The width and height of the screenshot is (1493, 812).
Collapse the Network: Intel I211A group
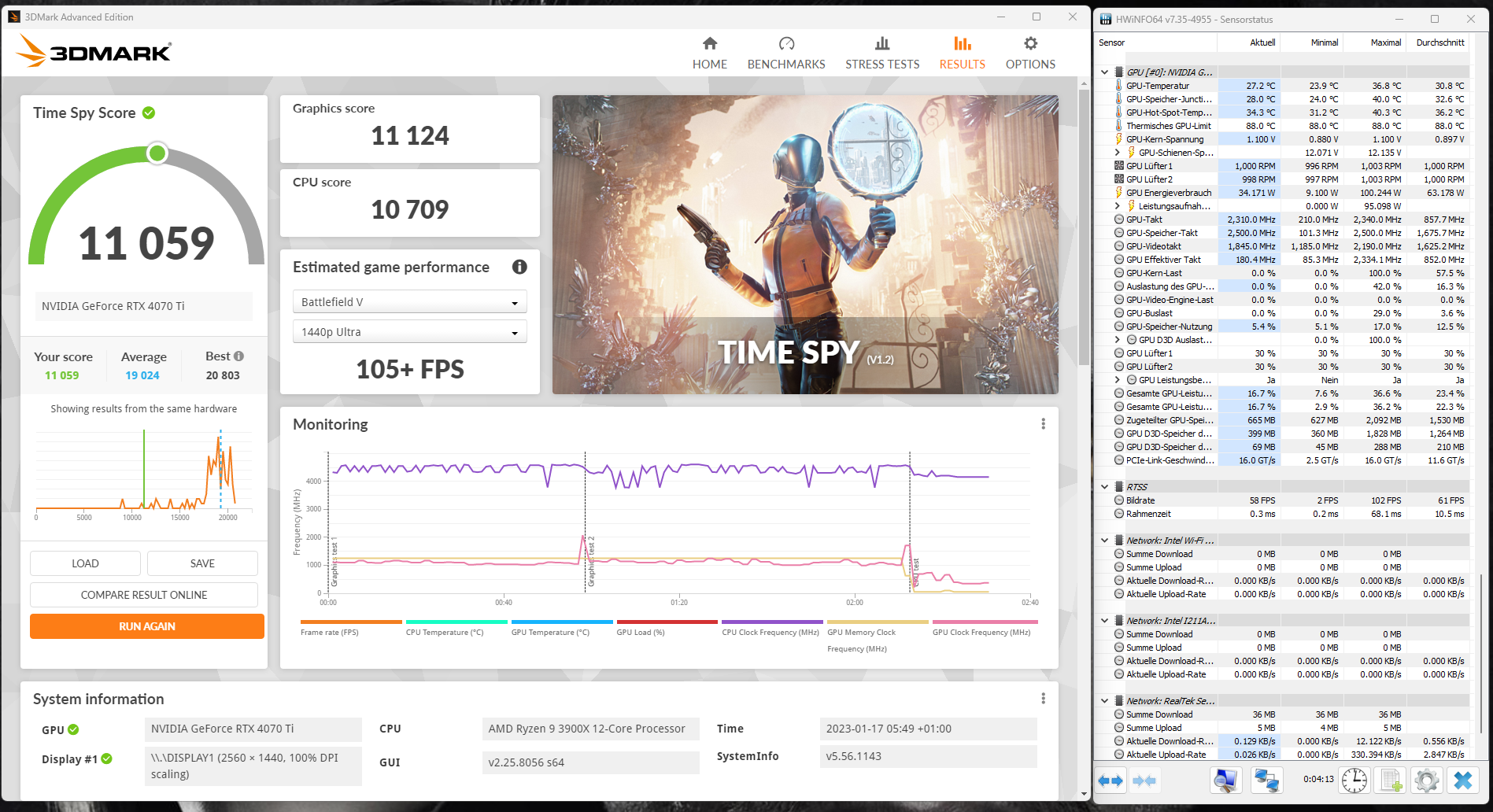coord(1104,621)
